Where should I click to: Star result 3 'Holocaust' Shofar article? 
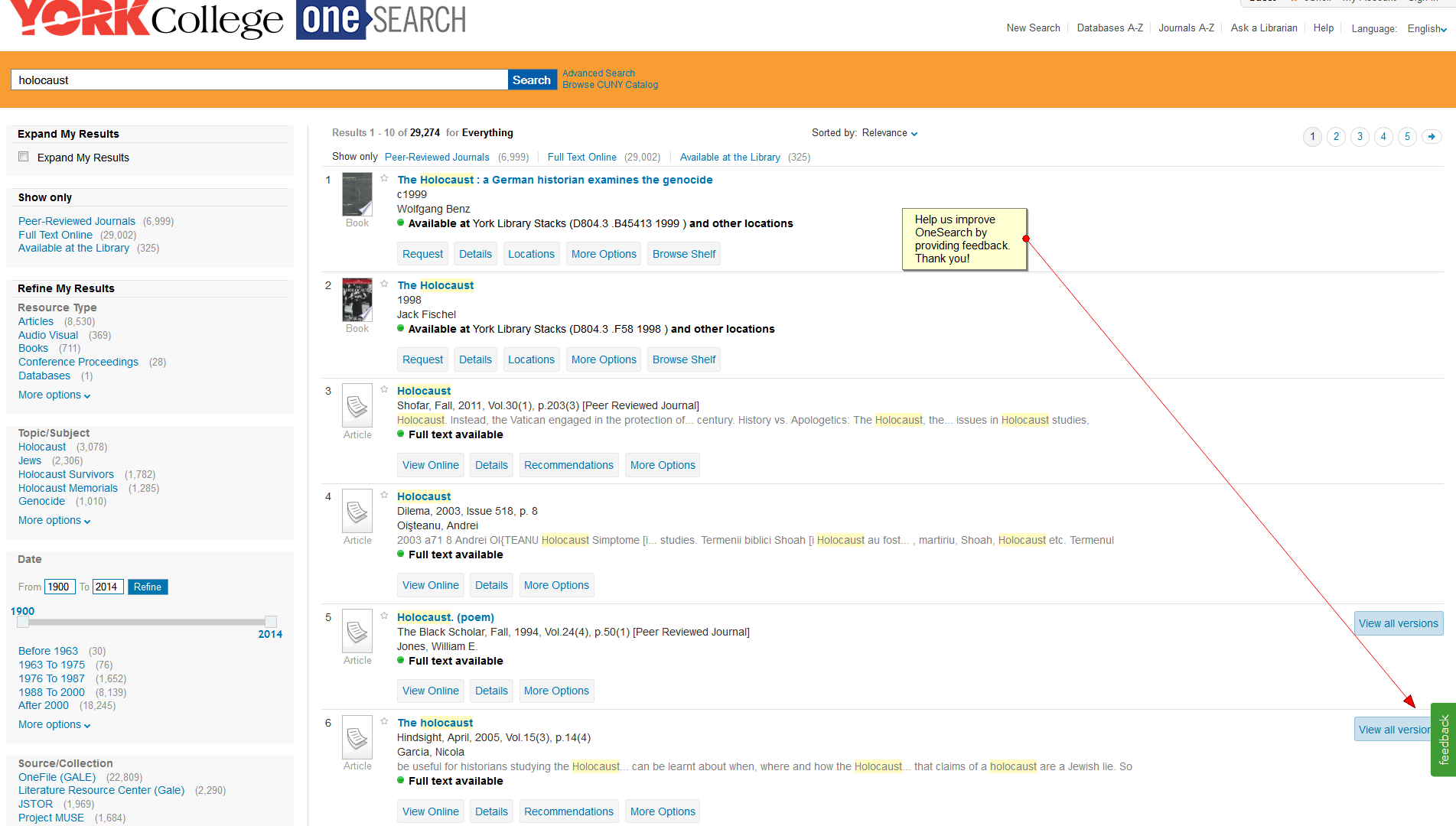pyautogui.click(x=384, y=389)
